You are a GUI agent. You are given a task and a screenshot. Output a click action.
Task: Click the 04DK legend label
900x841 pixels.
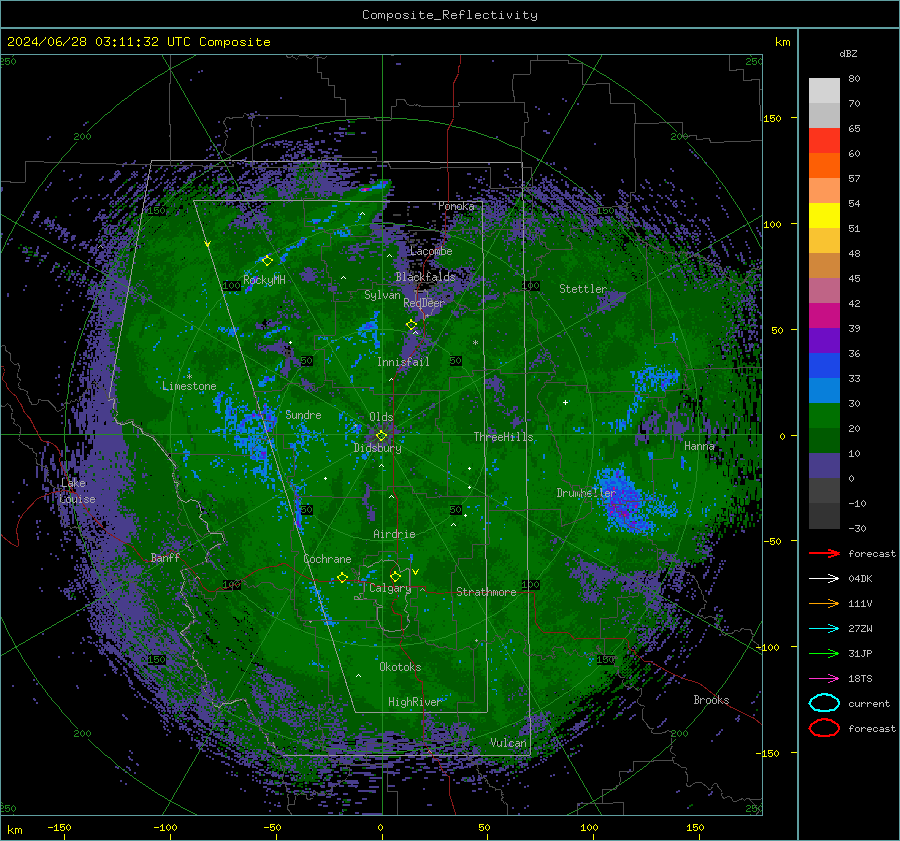860,579
